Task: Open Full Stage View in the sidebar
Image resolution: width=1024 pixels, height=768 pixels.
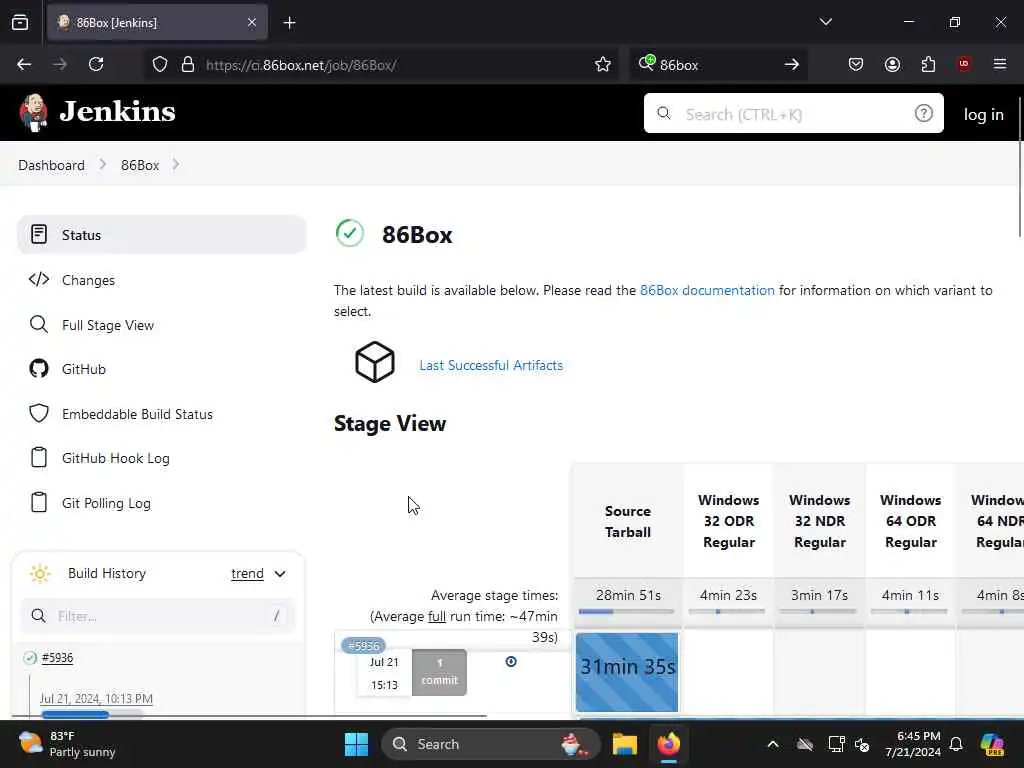Action: point(108,325)
